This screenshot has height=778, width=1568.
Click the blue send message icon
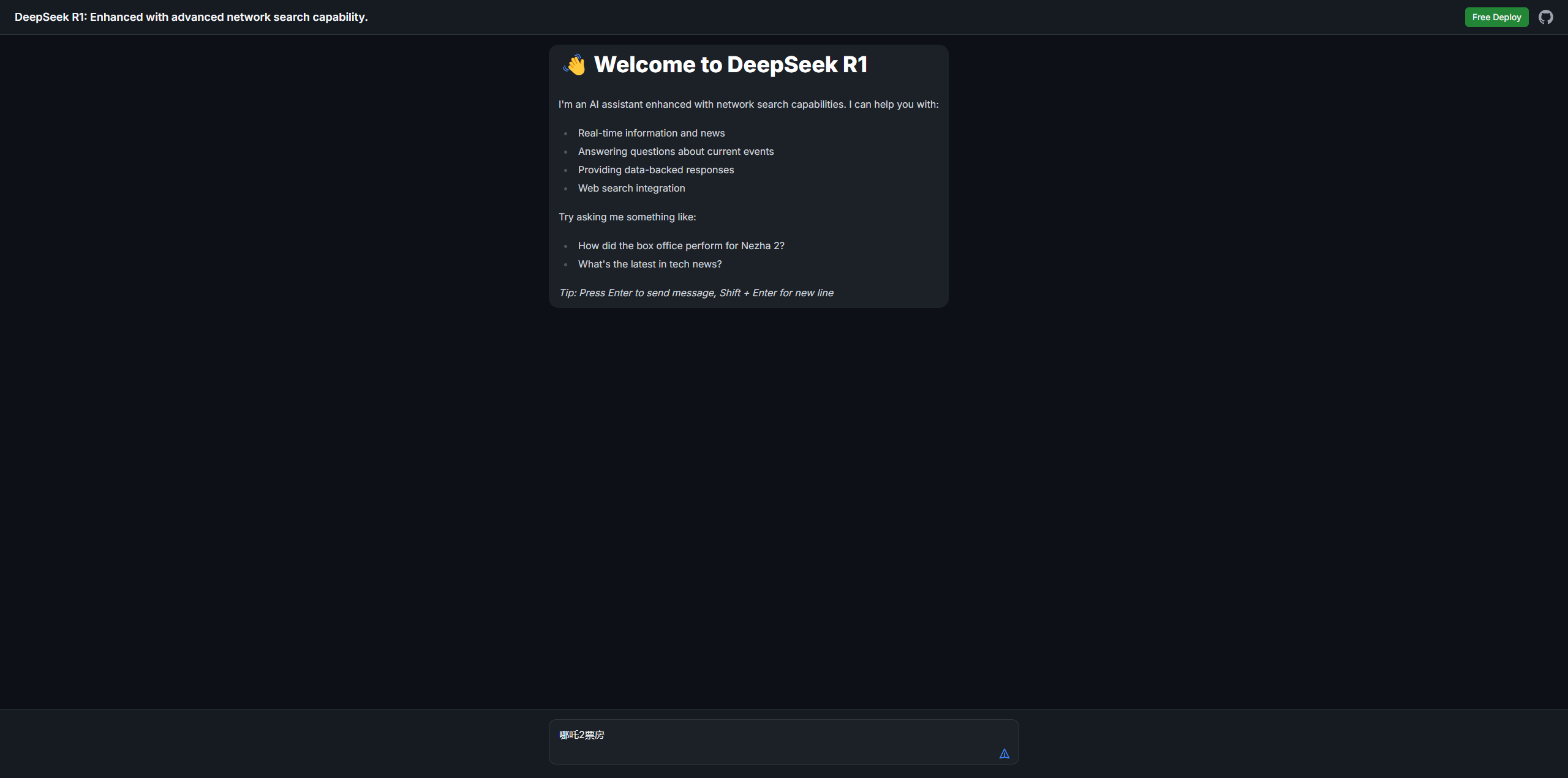click(1004, 754)
